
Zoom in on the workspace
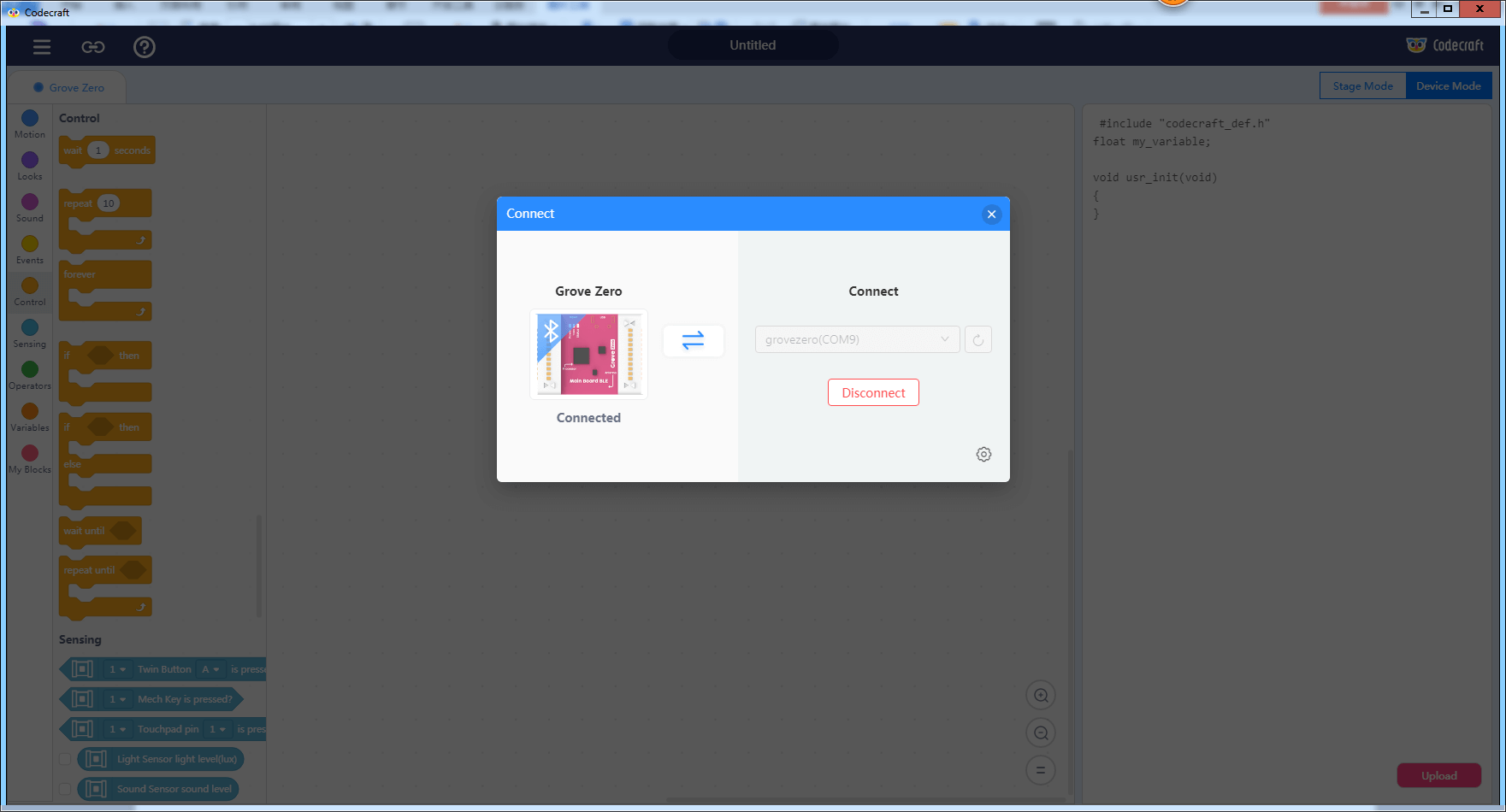click(1041, 695)
